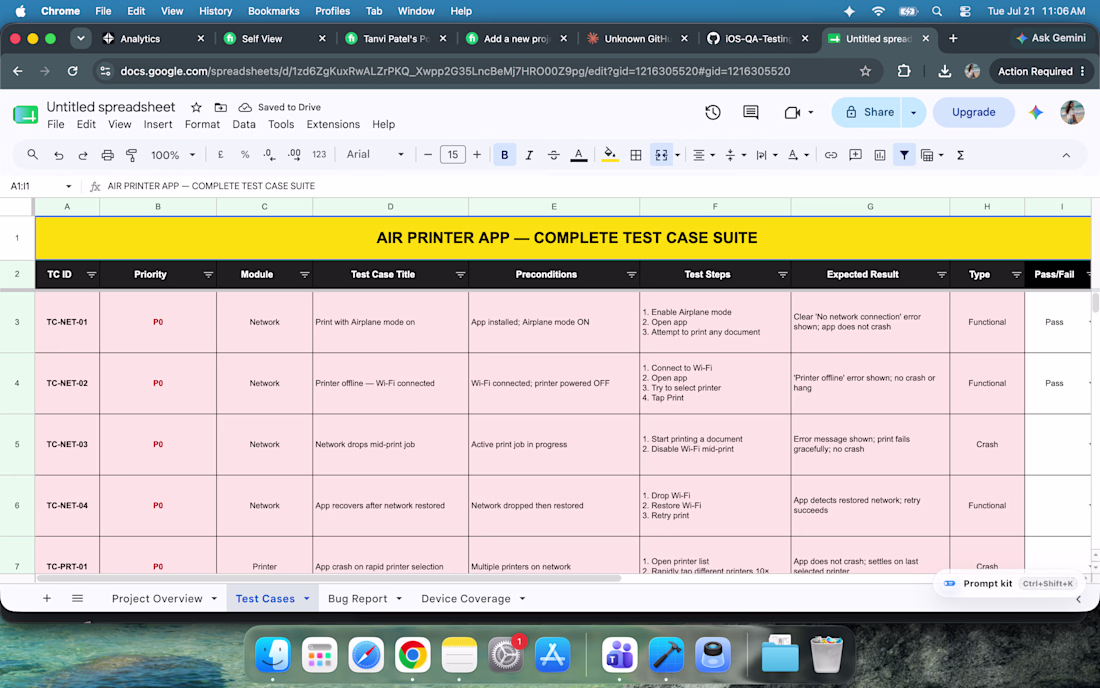The height and width of the screenshot is (688, 1100).
Task: Open the Module column filter
Action: (304, 275)
